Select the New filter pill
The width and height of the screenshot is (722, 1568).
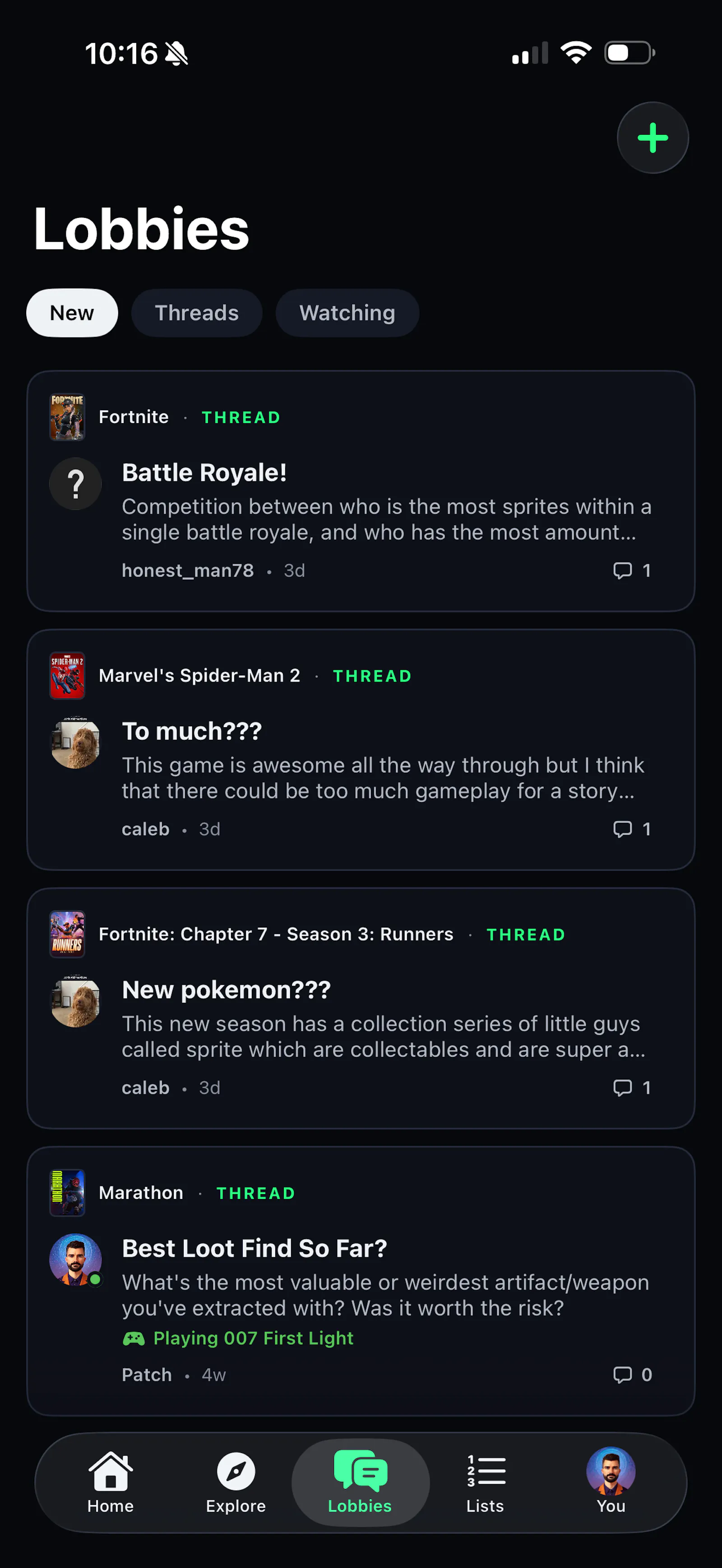point(72,313)
